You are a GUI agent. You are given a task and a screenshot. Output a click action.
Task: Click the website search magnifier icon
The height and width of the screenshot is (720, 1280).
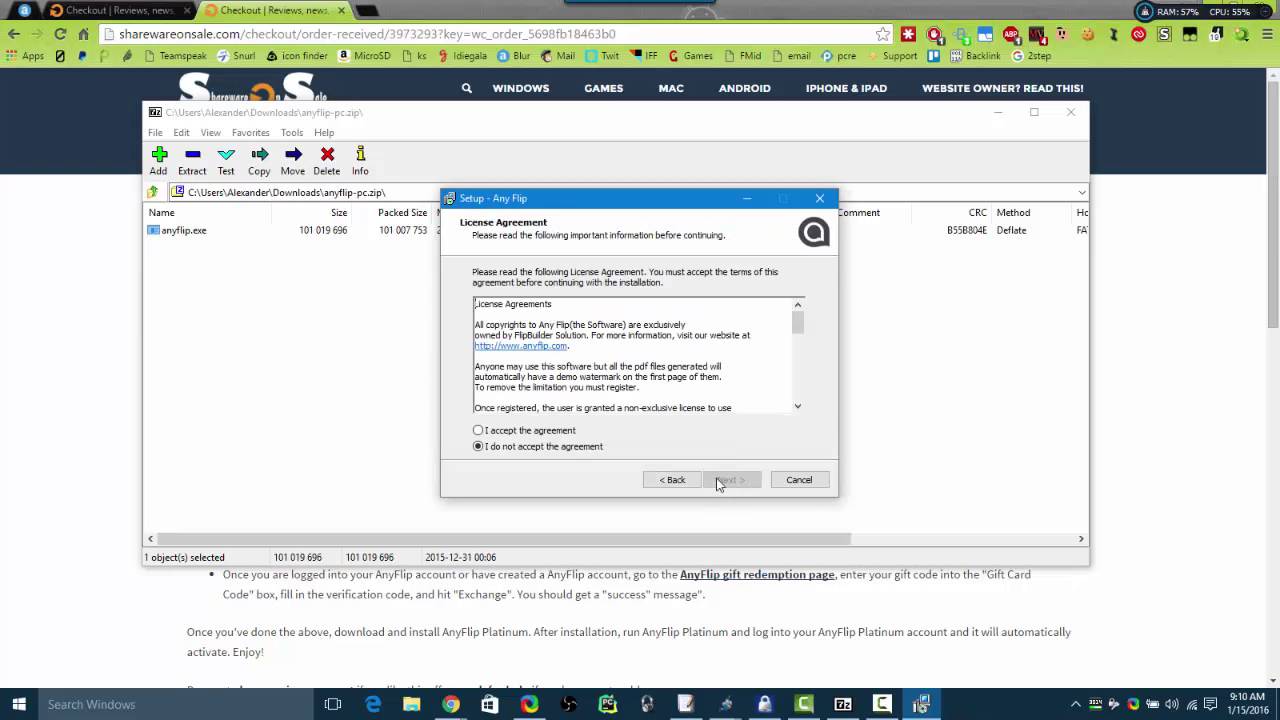point(467,88)
